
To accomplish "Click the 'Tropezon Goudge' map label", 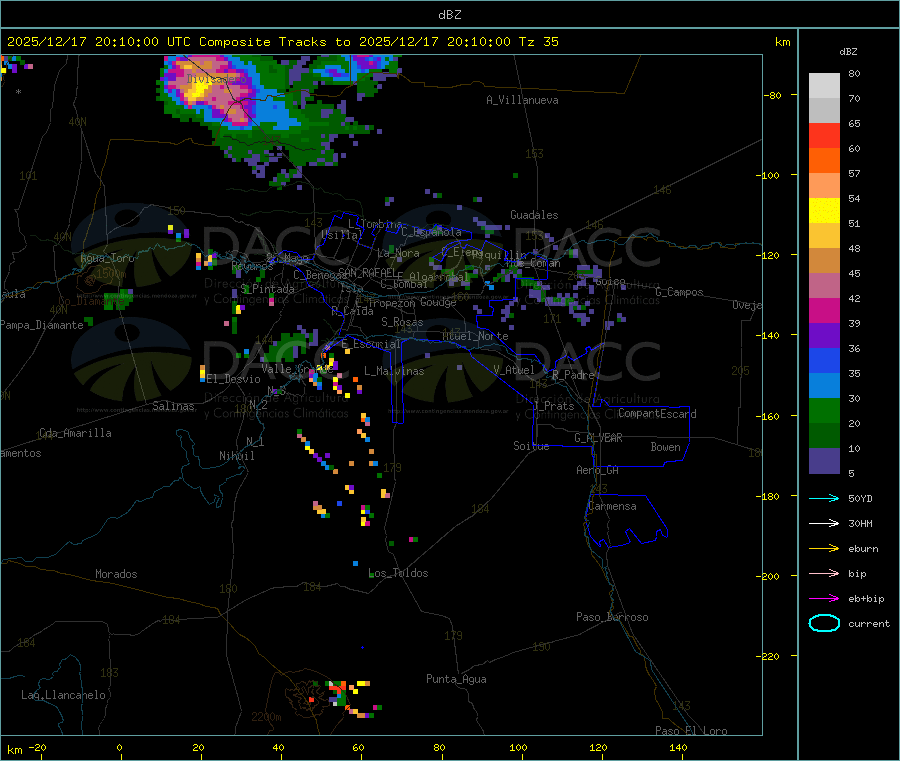I will [412, 302].
